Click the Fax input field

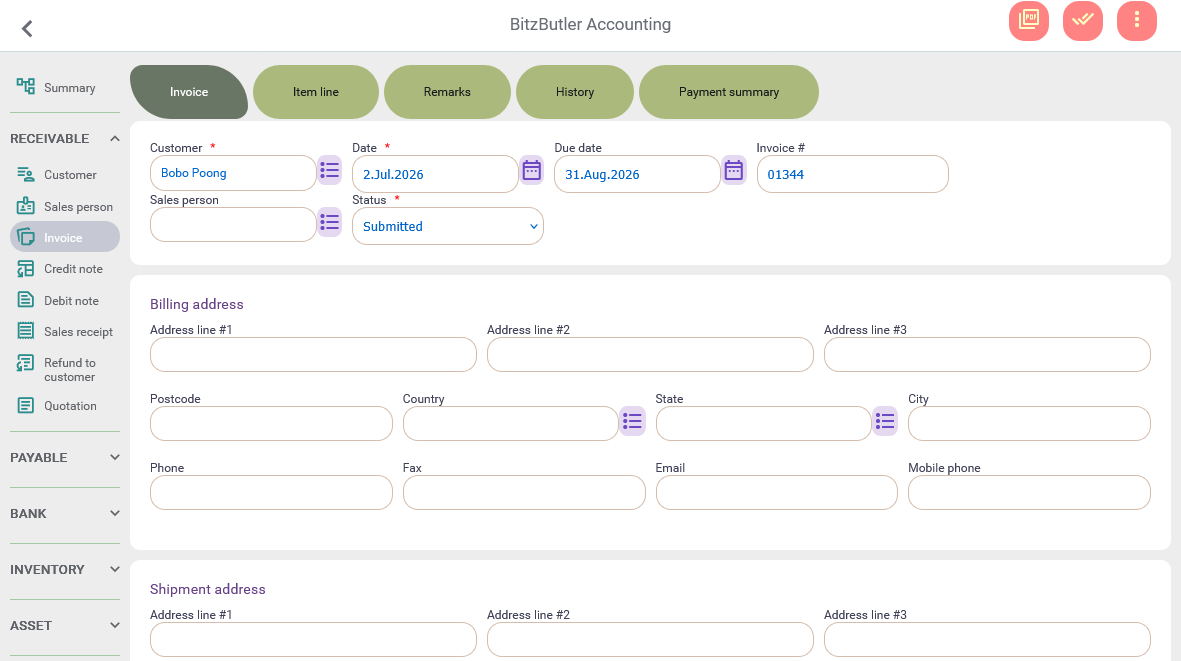523,492
